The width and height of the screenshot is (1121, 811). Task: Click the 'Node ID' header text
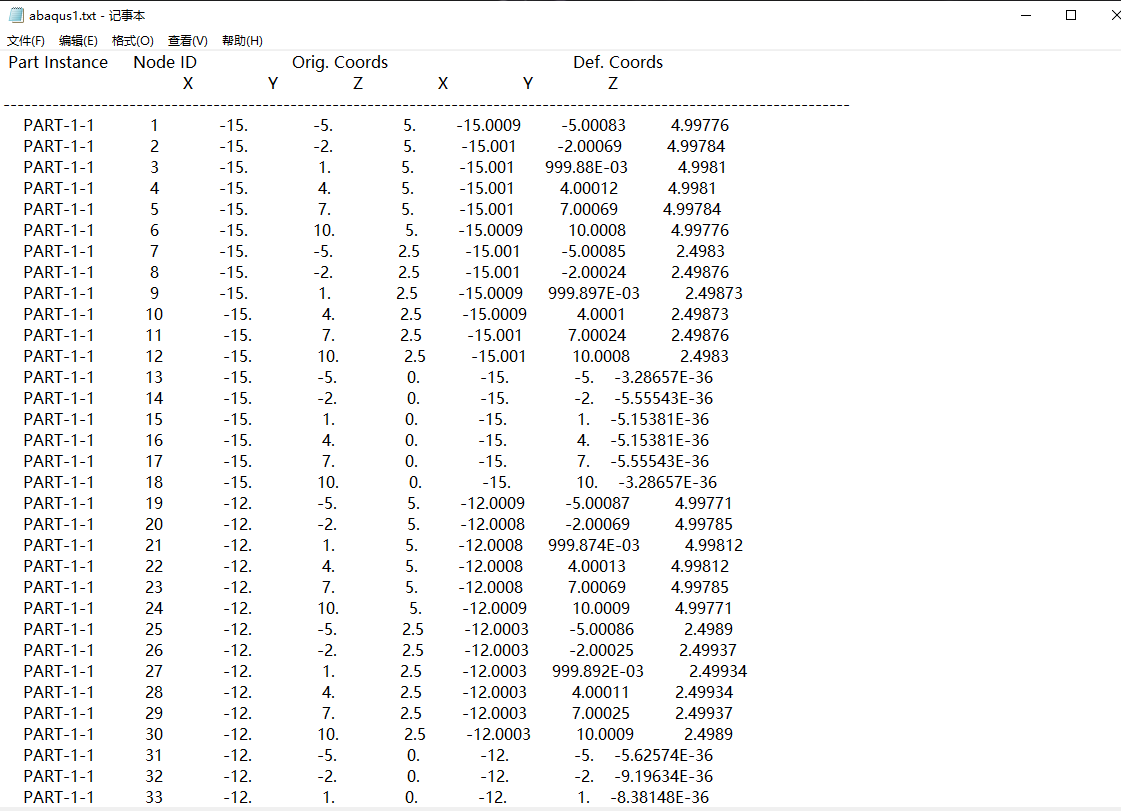click(164, 62)
